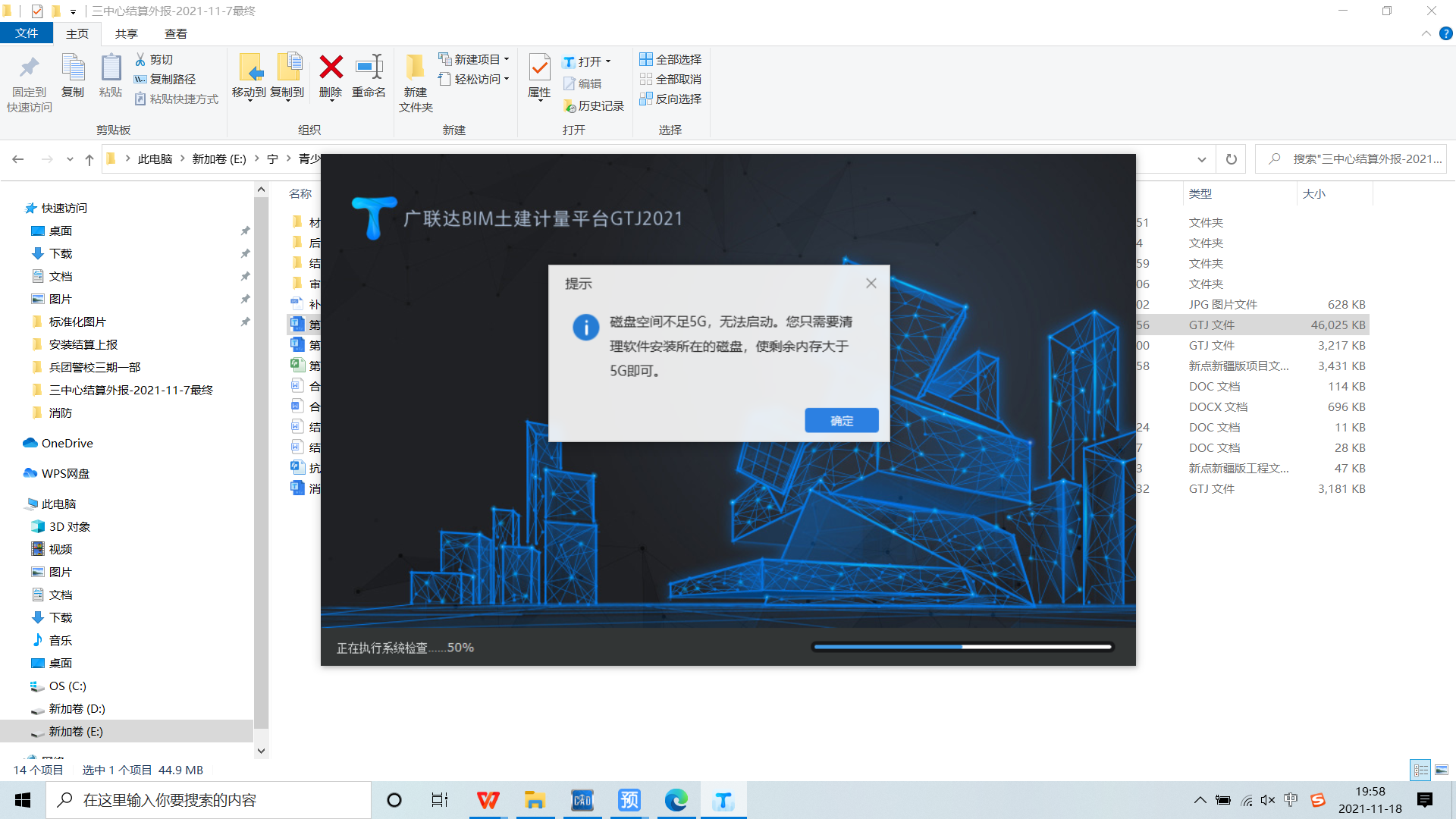
Task: Open the 新建项目 dropdown
Action: tap(474, 59)
